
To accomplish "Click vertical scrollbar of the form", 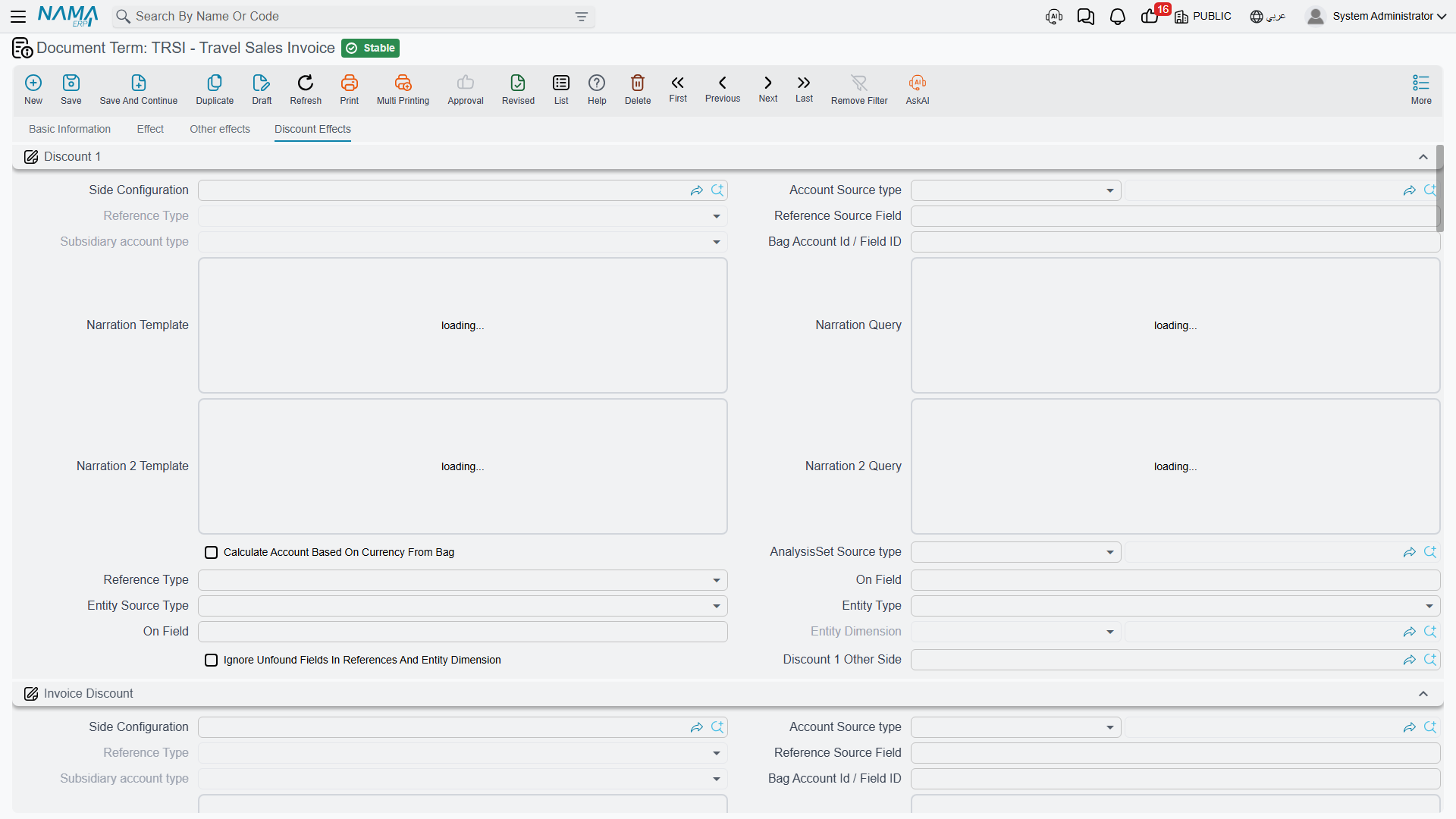I will coord(1439,190).
